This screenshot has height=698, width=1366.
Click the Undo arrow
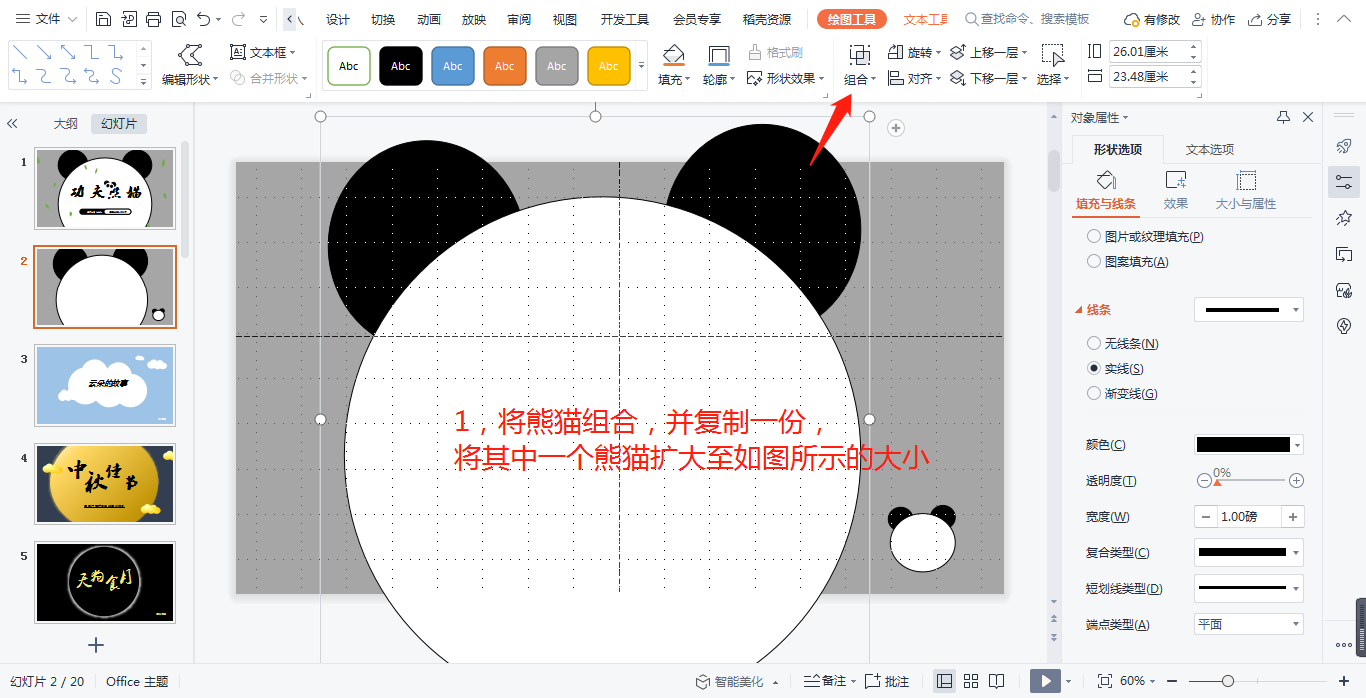(x=204, y=19)
